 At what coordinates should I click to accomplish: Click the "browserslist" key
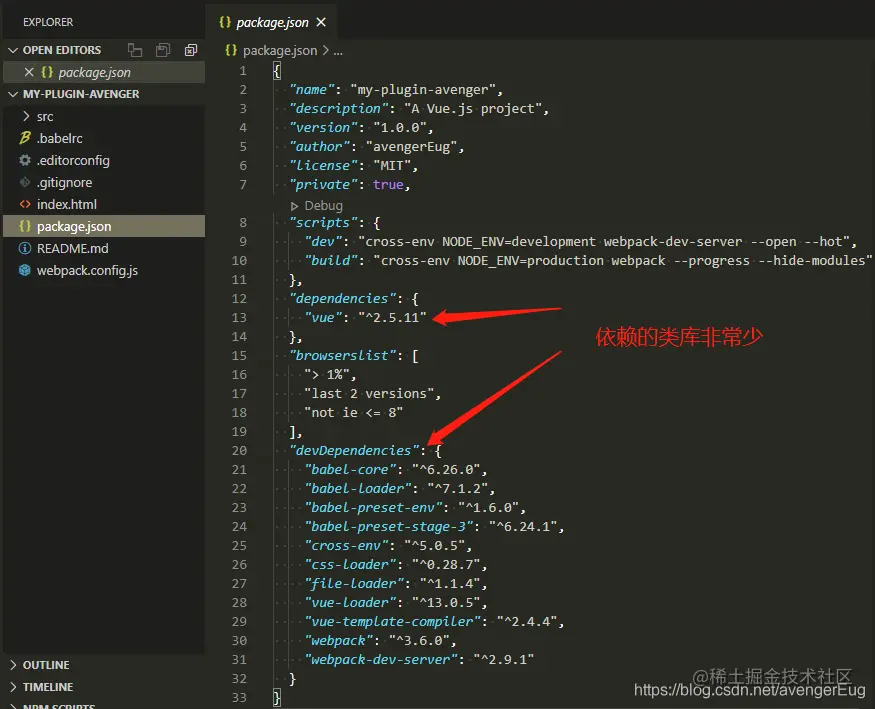[342, 355]
